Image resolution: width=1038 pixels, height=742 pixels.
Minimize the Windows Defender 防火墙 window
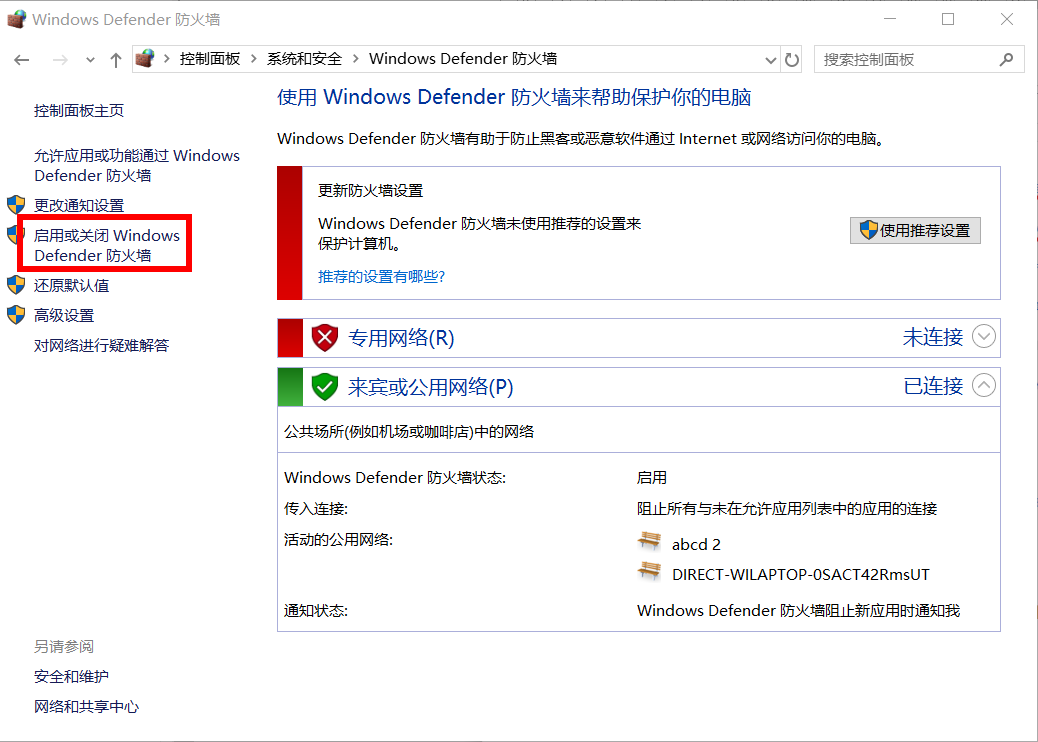coord(889,19)
